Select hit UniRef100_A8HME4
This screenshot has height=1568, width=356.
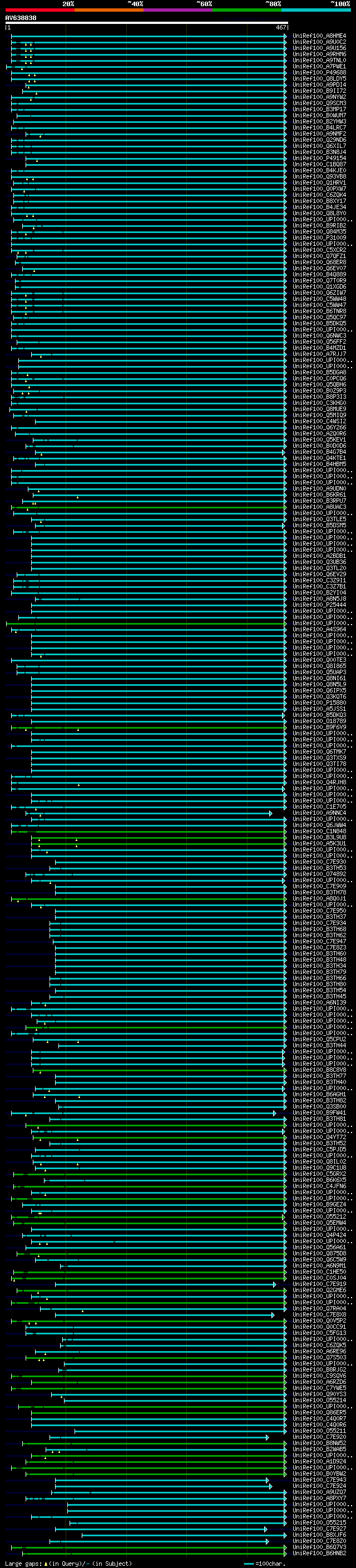pos(319,36)
